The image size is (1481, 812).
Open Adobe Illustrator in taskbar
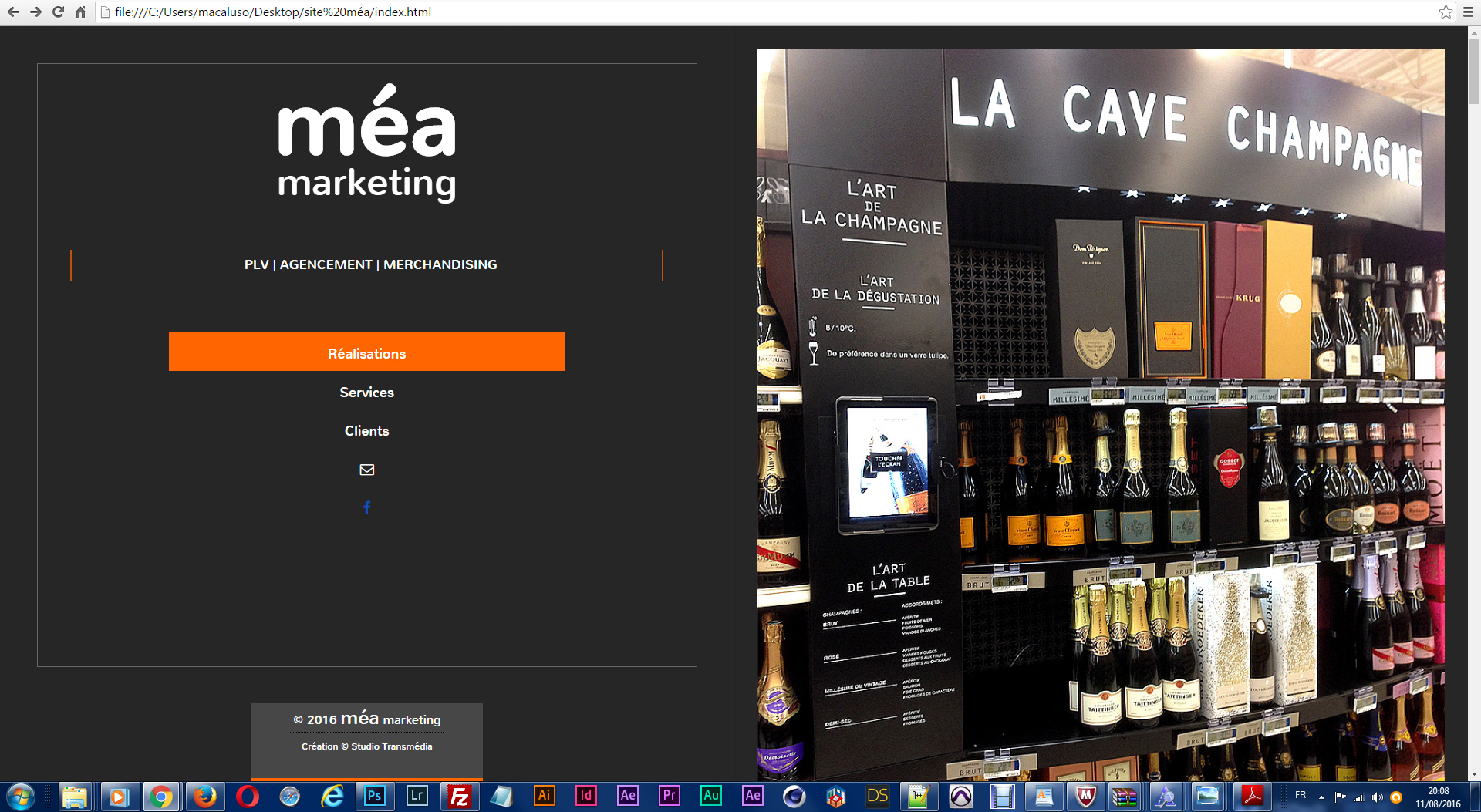pos(544,796)
